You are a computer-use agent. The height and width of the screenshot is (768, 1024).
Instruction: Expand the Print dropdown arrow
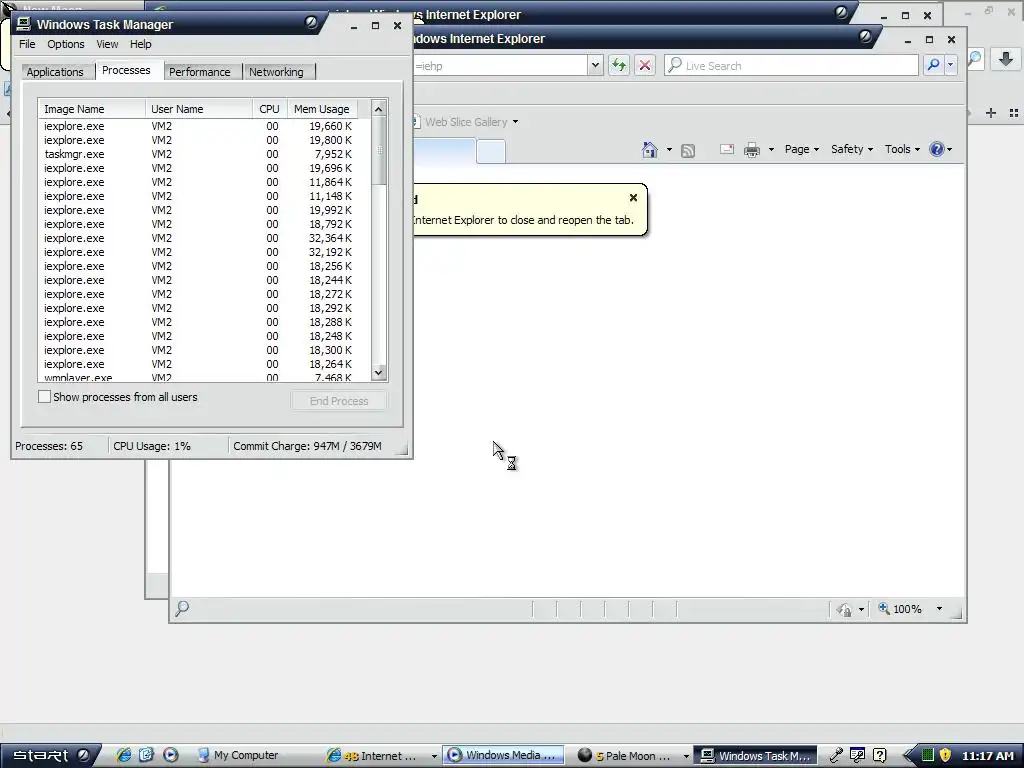pyautogui.click(x=771, y=150)
